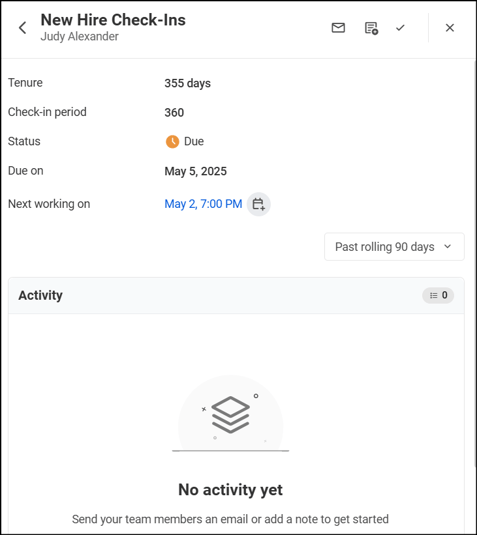
Task: Select the Activity section header
Action: click(236, 295)
